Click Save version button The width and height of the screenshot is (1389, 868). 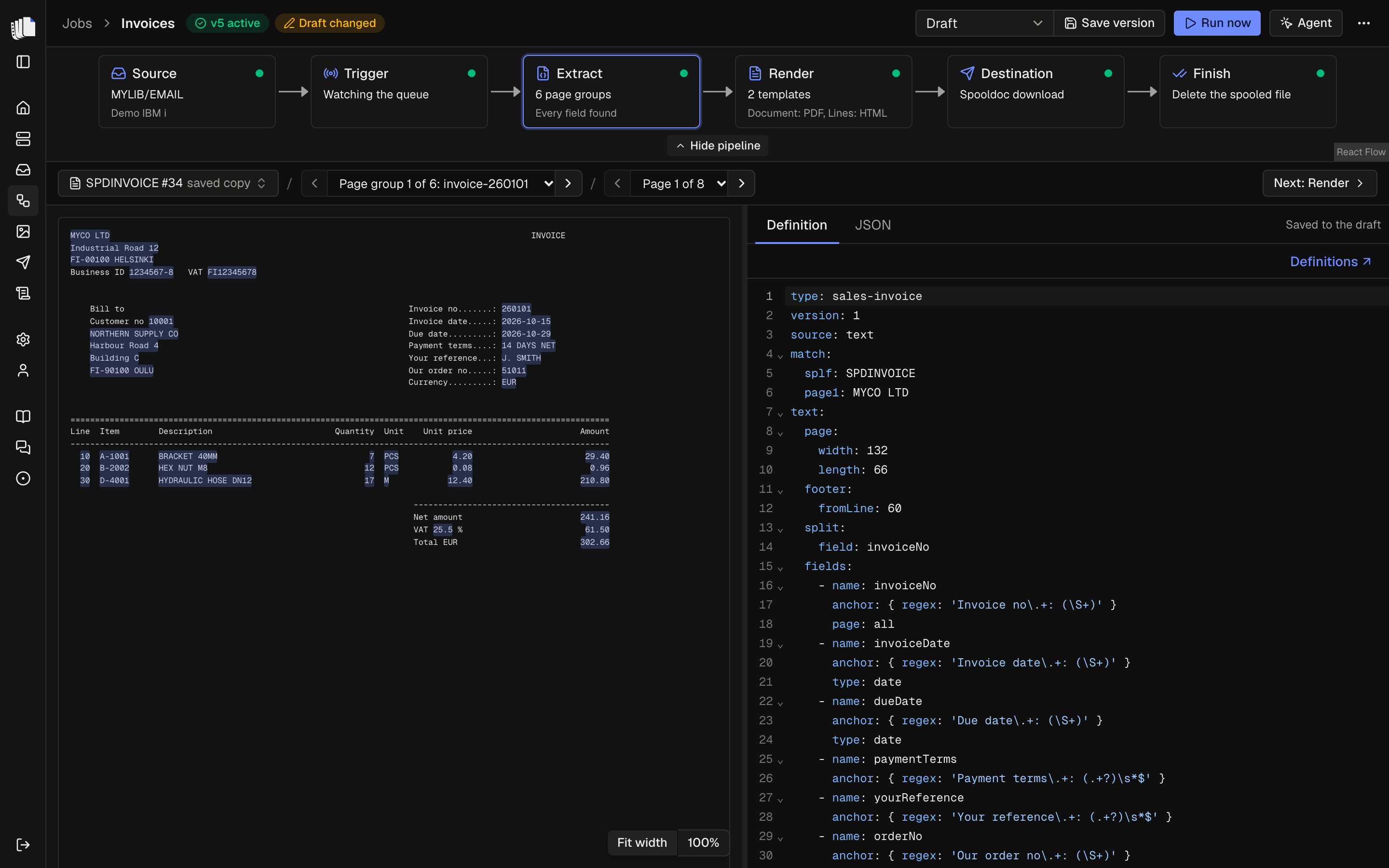tap(1109, 23)
